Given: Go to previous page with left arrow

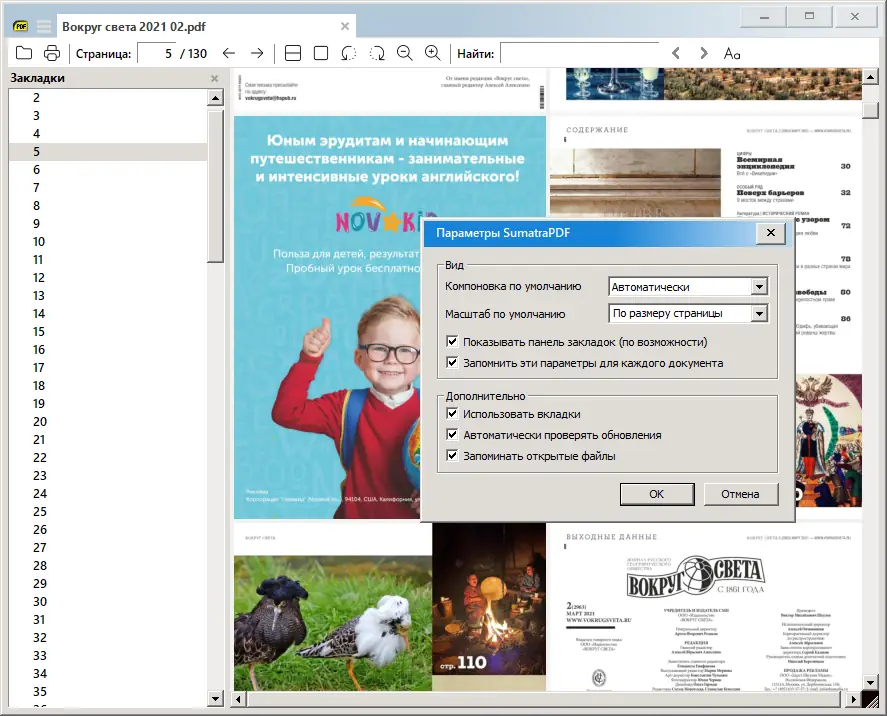Looking at the screenshot, I should click(229, 53).
